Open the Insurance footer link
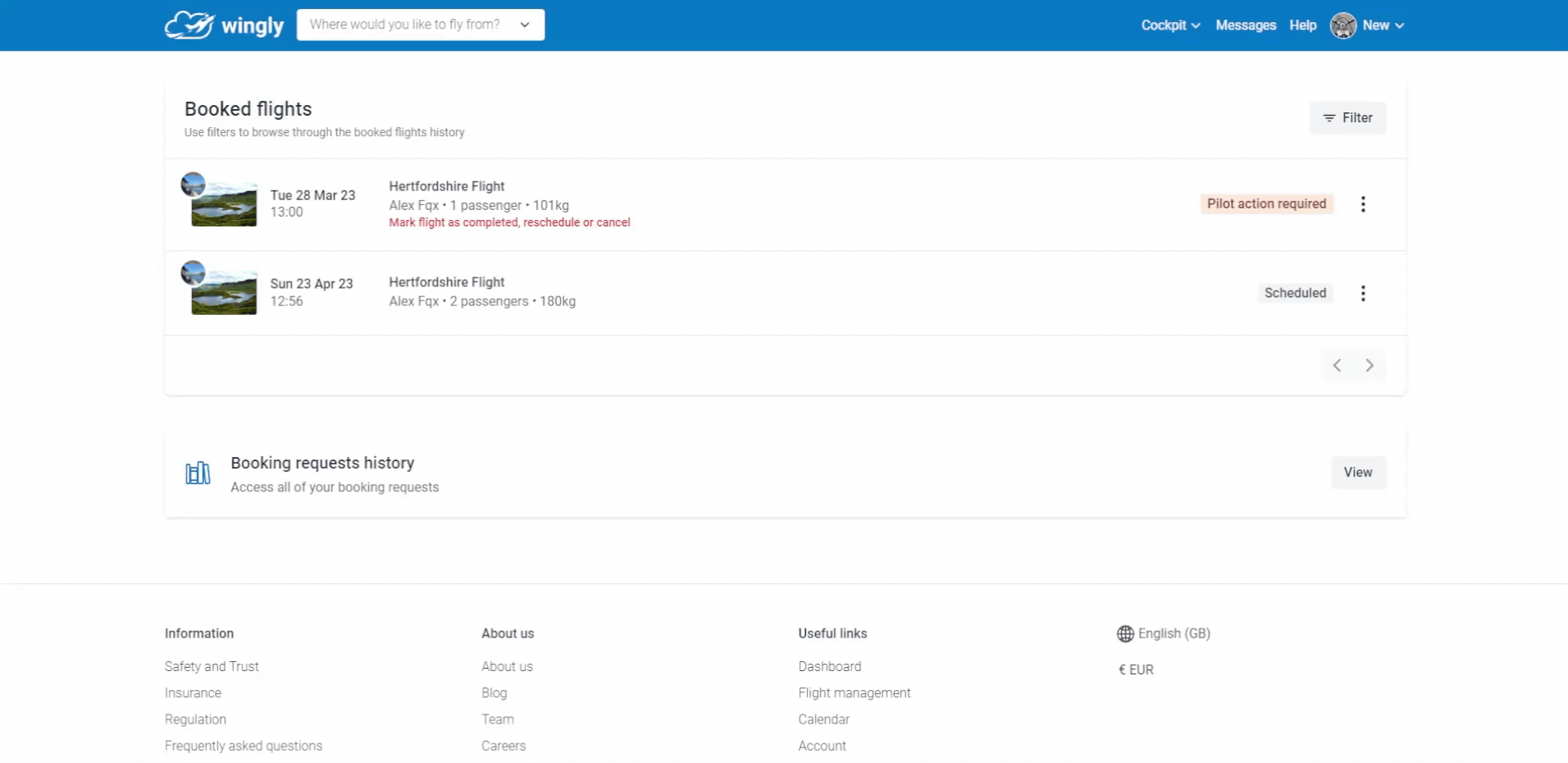This screenshot has height=763, width=1568. [x=193, y=692]
